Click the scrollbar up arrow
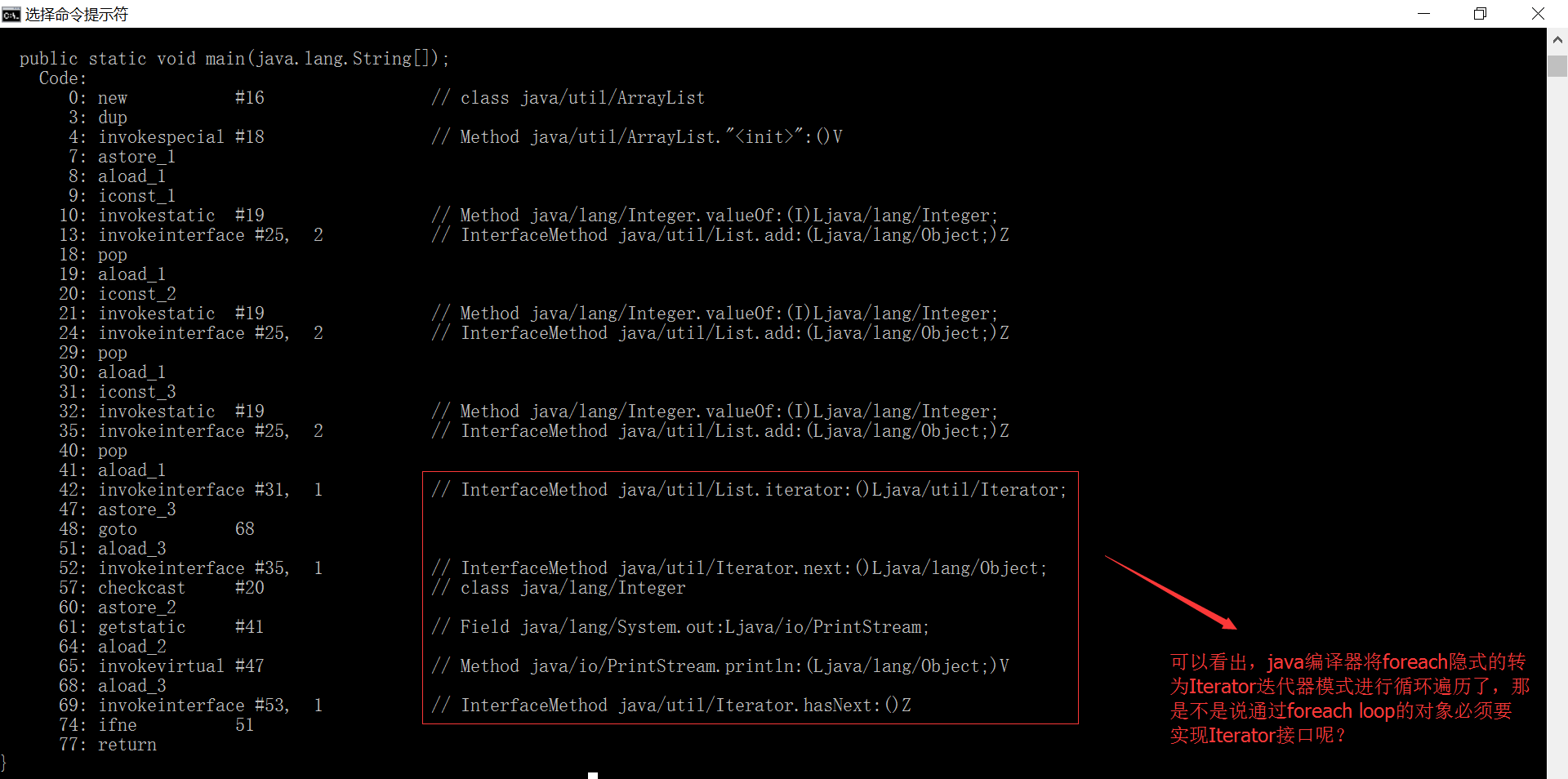 click(1557, 39)
